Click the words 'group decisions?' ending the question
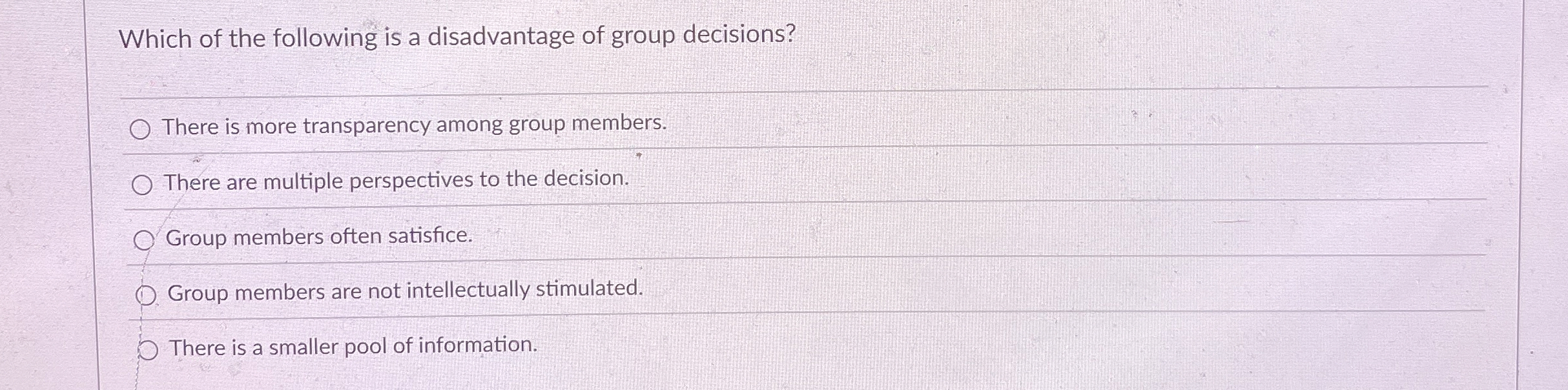The height and width of the screenshot is (390, 1568). [703, 36]
